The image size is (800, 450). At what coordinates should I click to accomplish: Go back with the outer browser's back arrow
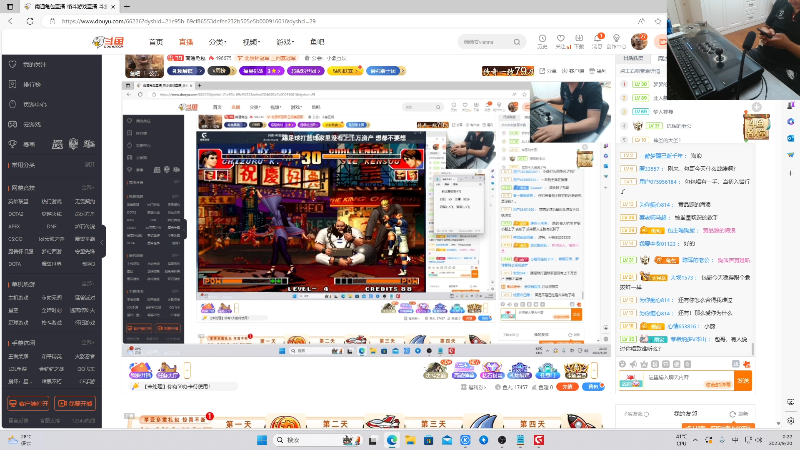pyautogui.click(x=11, y=21)
